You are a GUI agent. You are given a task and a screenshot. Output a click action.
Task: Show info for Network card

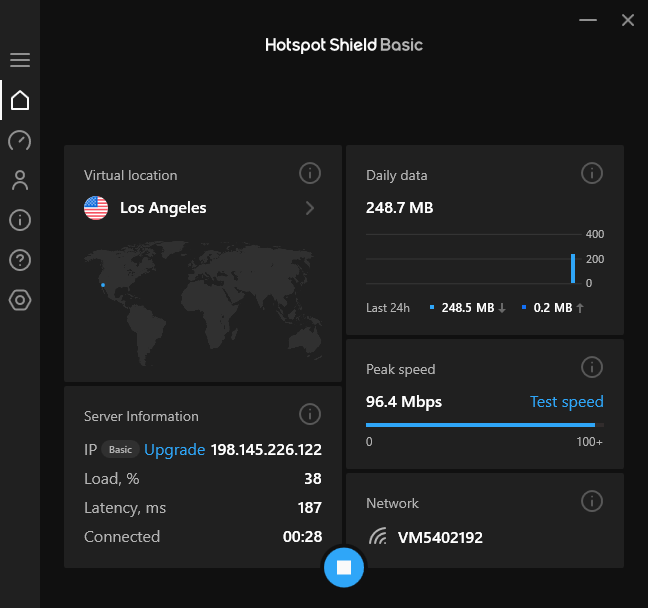point(592,501)
